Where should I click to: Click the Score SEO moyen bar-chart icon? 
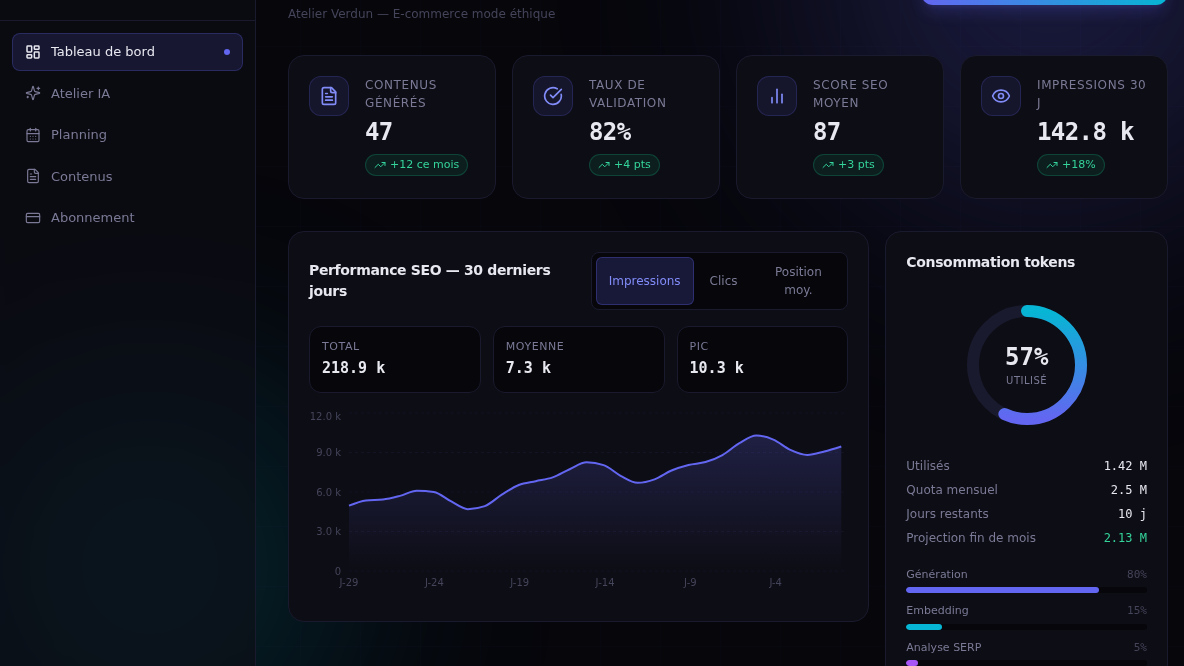(x=777, y=96)
